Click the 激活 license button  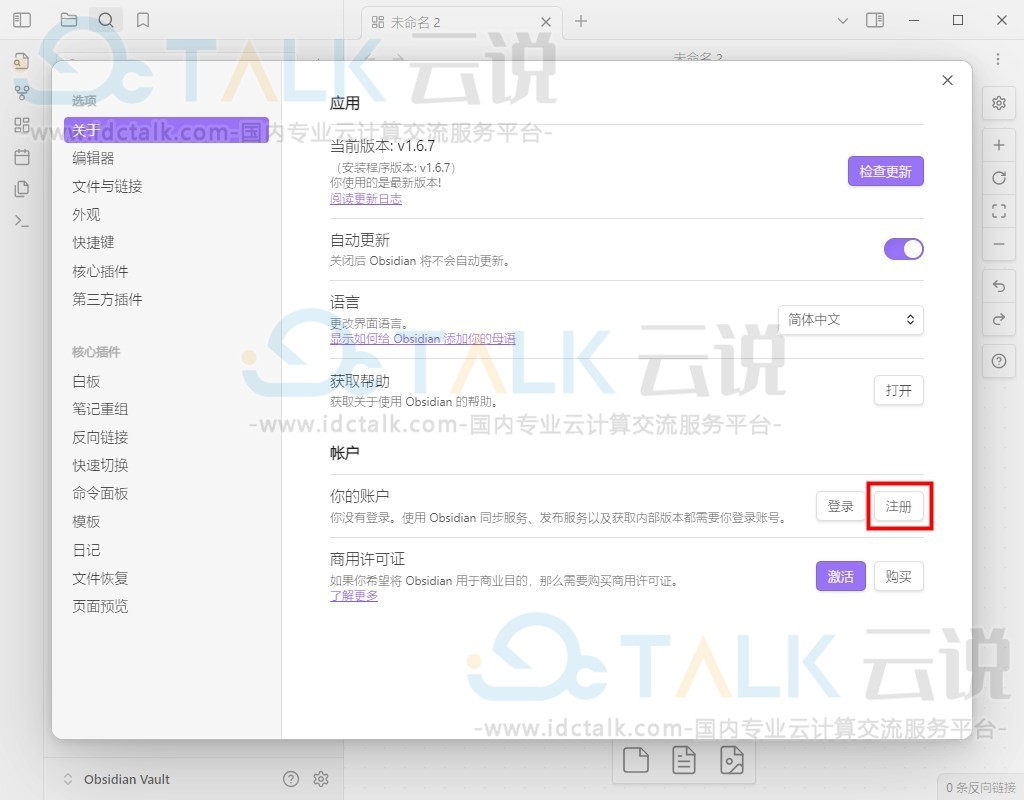click(840, 577)
